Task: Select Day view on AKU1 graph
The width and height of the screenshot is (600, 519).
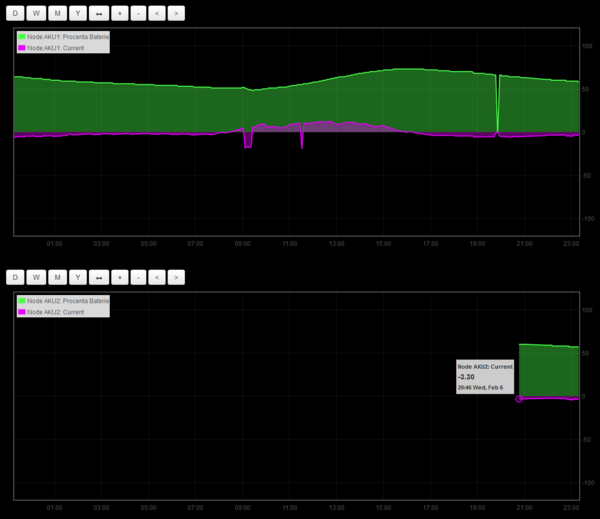Action: [15, 13]
